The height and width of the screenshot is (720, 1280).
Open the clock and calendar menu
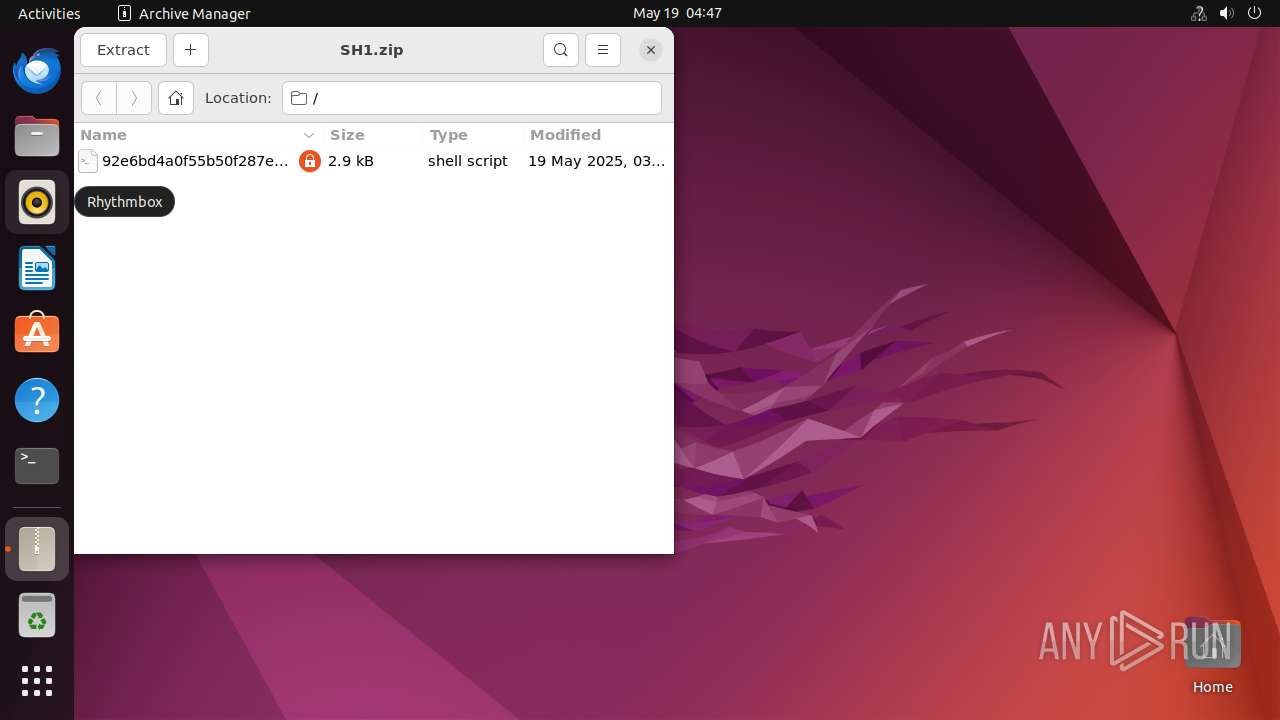[677, 13]
